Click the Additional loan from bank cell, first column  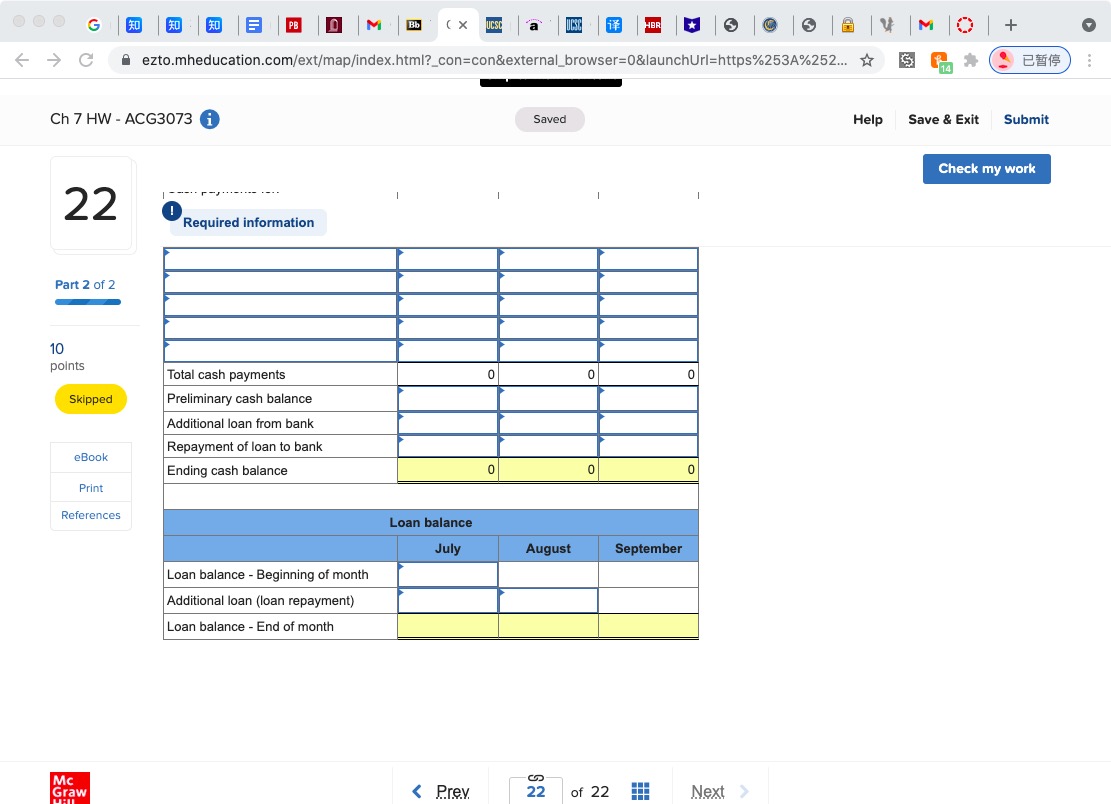[448, 423]
